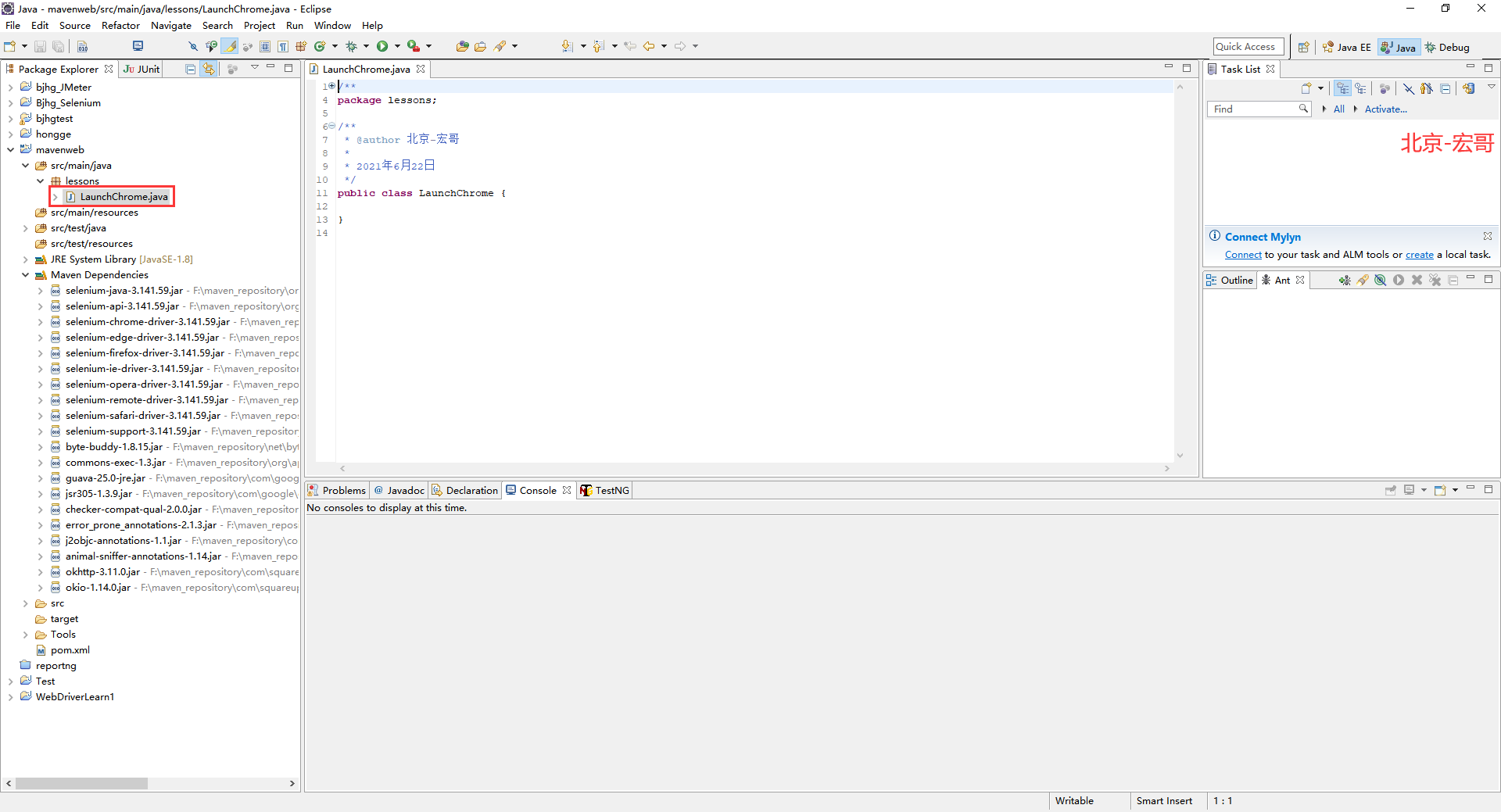The height and width of the screenshot is (812, 1501).
Task: Click the Open Type icon
Action: coord(462,46)
